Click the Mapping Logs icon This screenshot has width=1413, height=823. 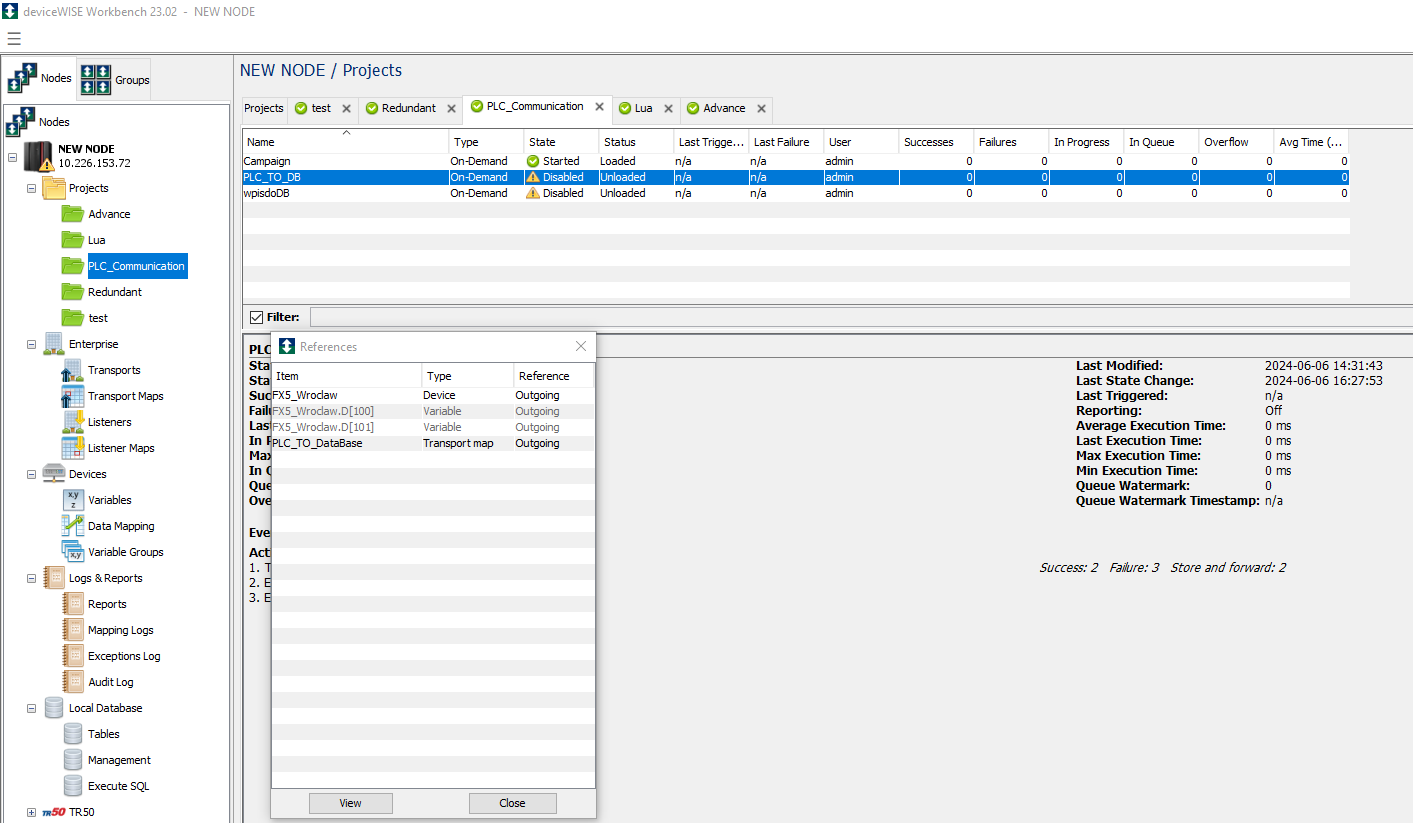coord(73,630)
